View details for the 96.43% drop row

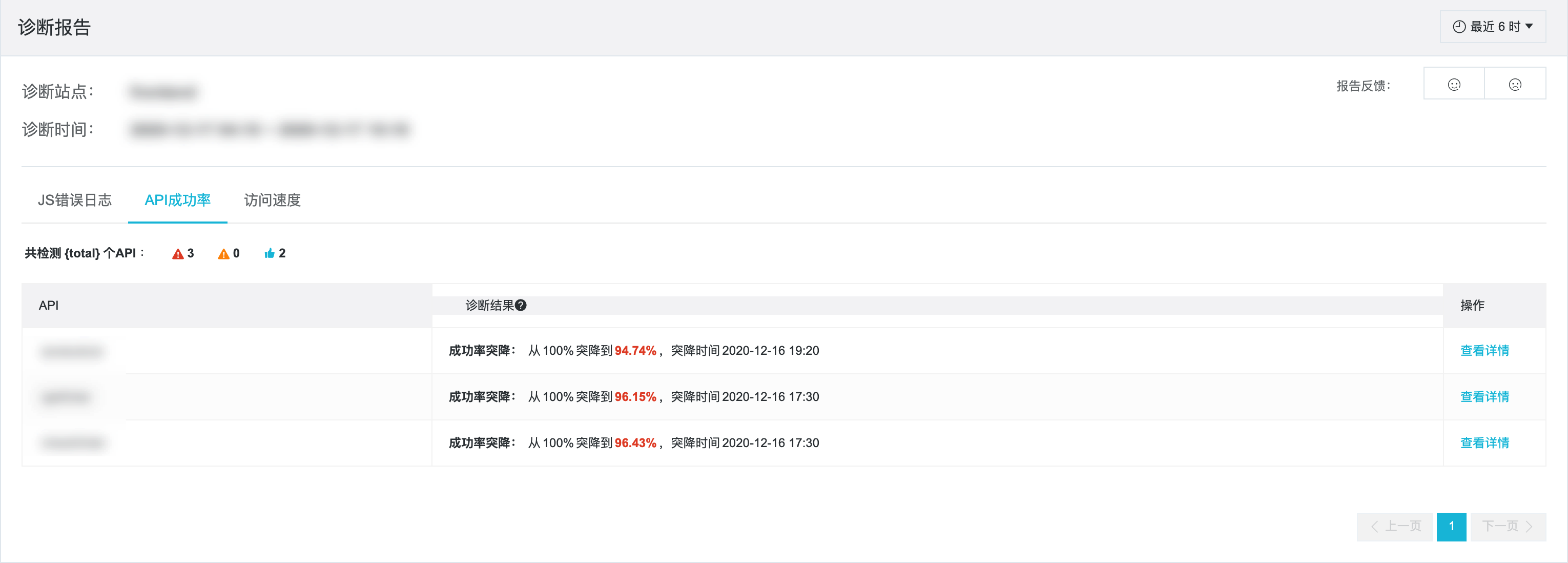1484,443
